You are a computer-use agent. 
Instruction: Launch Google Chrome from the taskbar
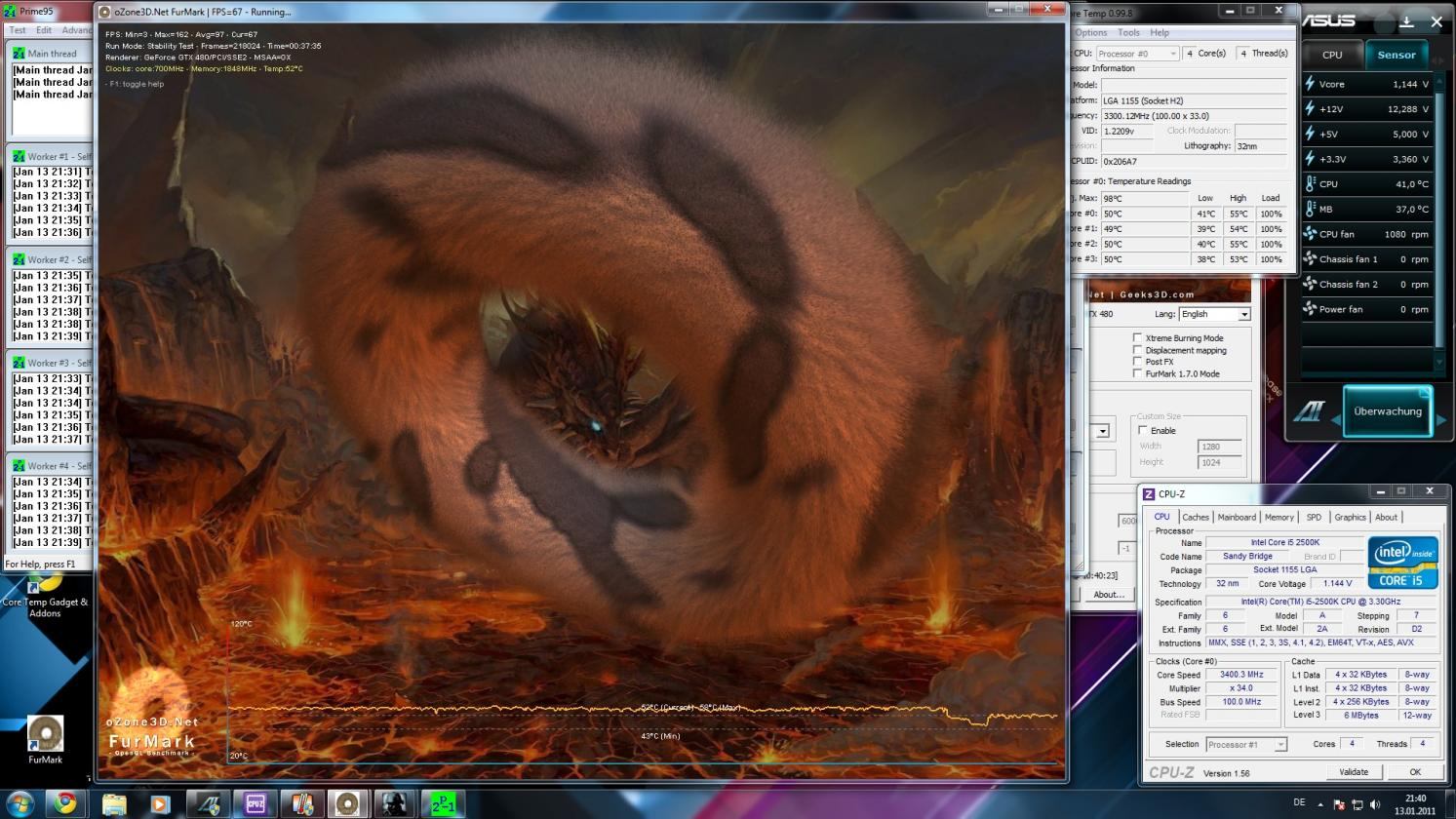[x=66, y=804]
